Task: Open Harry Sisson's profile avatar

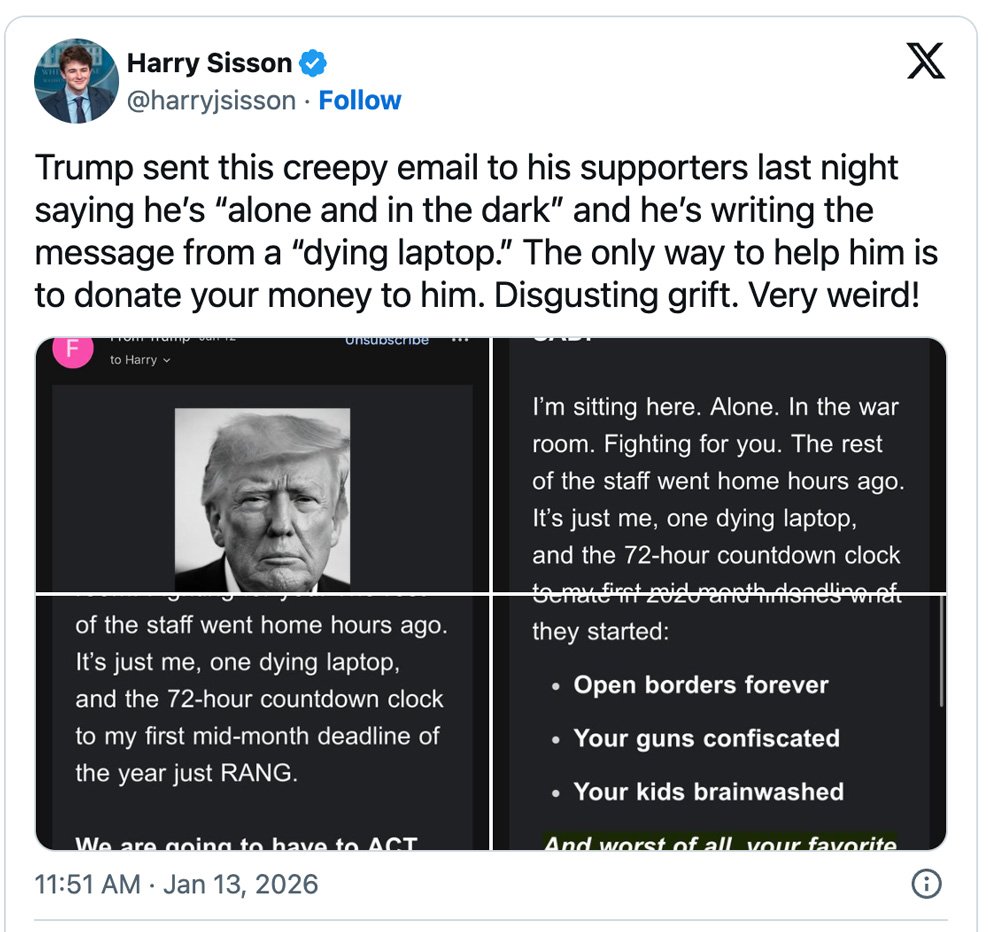Action: 77,81
